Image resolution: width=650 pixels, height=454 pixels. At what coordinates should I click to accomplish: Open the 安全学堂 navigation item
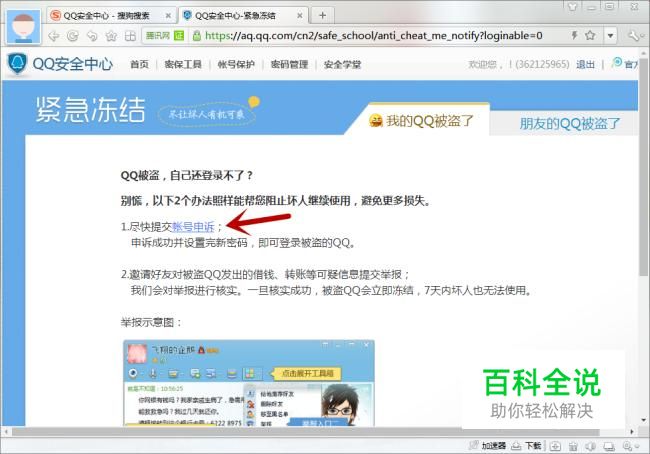(x=342, y=65)
